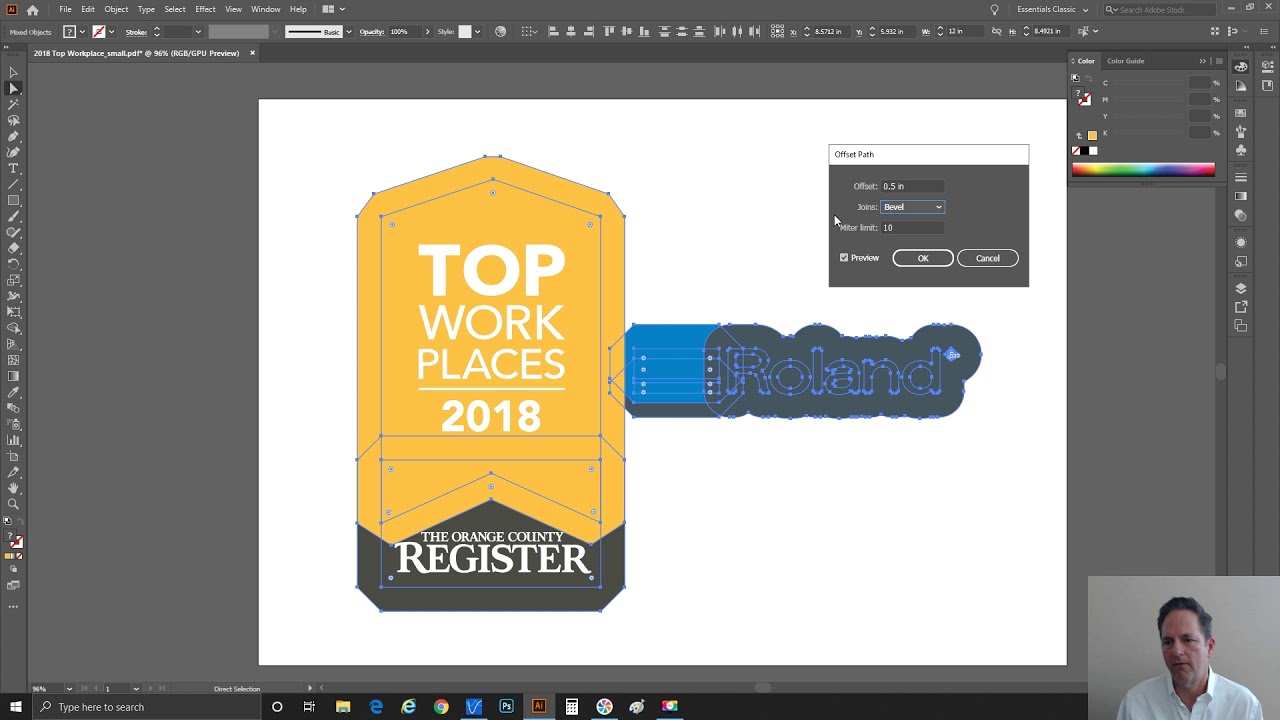Click the Recolor Artwork icon
Image resolution: width=1280 pixels, height=720 pixels.
[x=501, y=31]
